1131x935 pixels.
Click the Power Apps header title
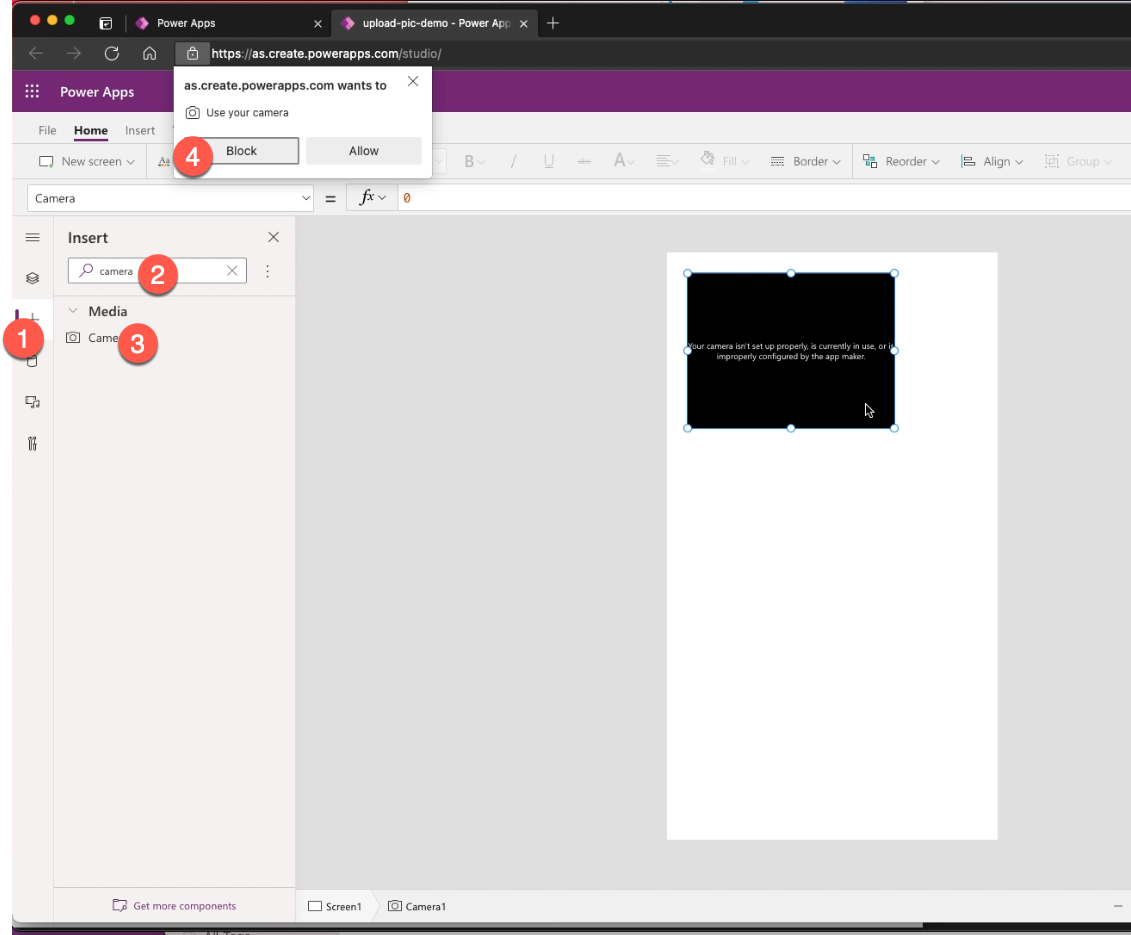[x=97, y=92]
